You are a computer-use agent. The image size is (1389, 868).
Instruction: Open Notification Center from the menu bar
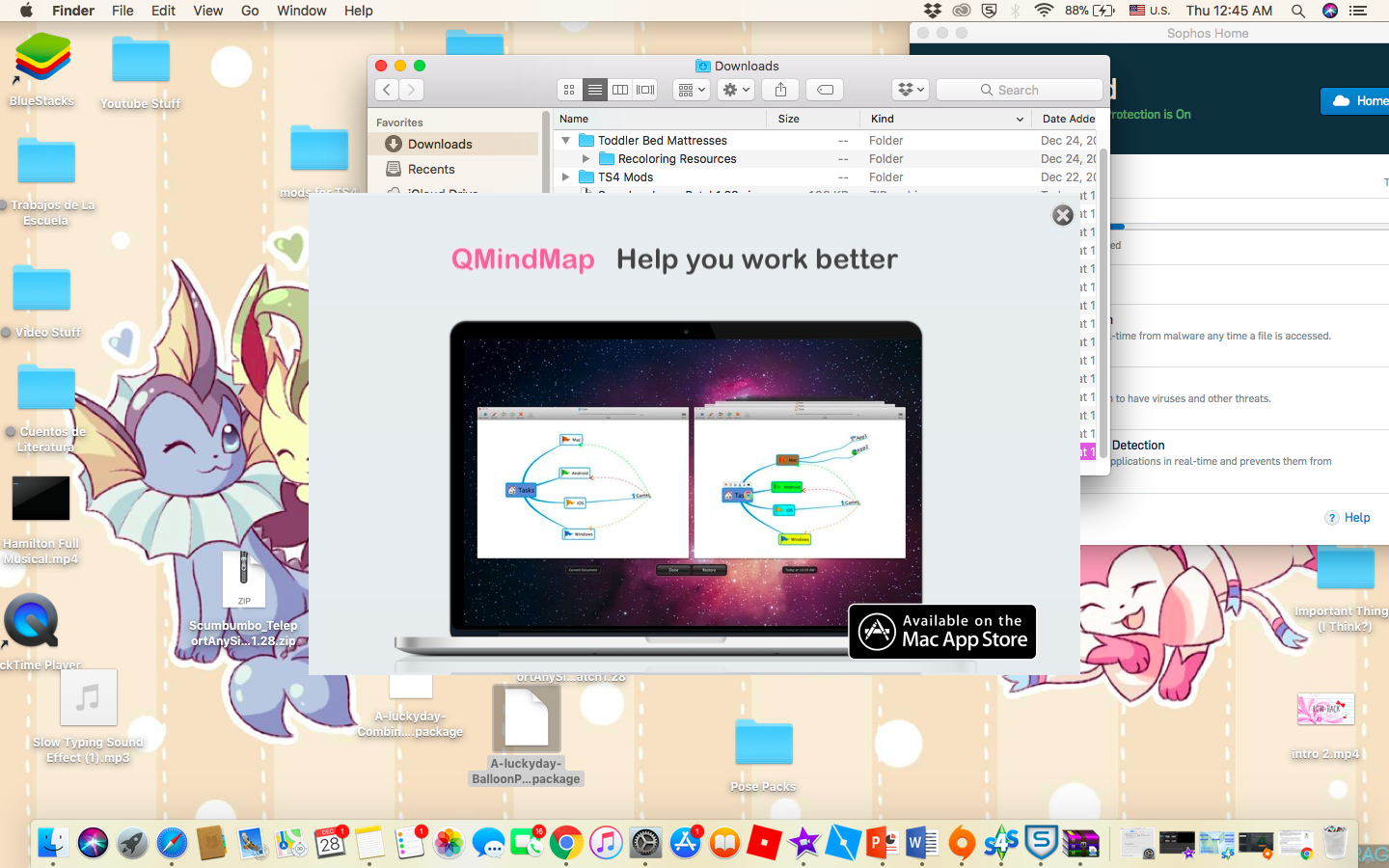point(1358,11)
